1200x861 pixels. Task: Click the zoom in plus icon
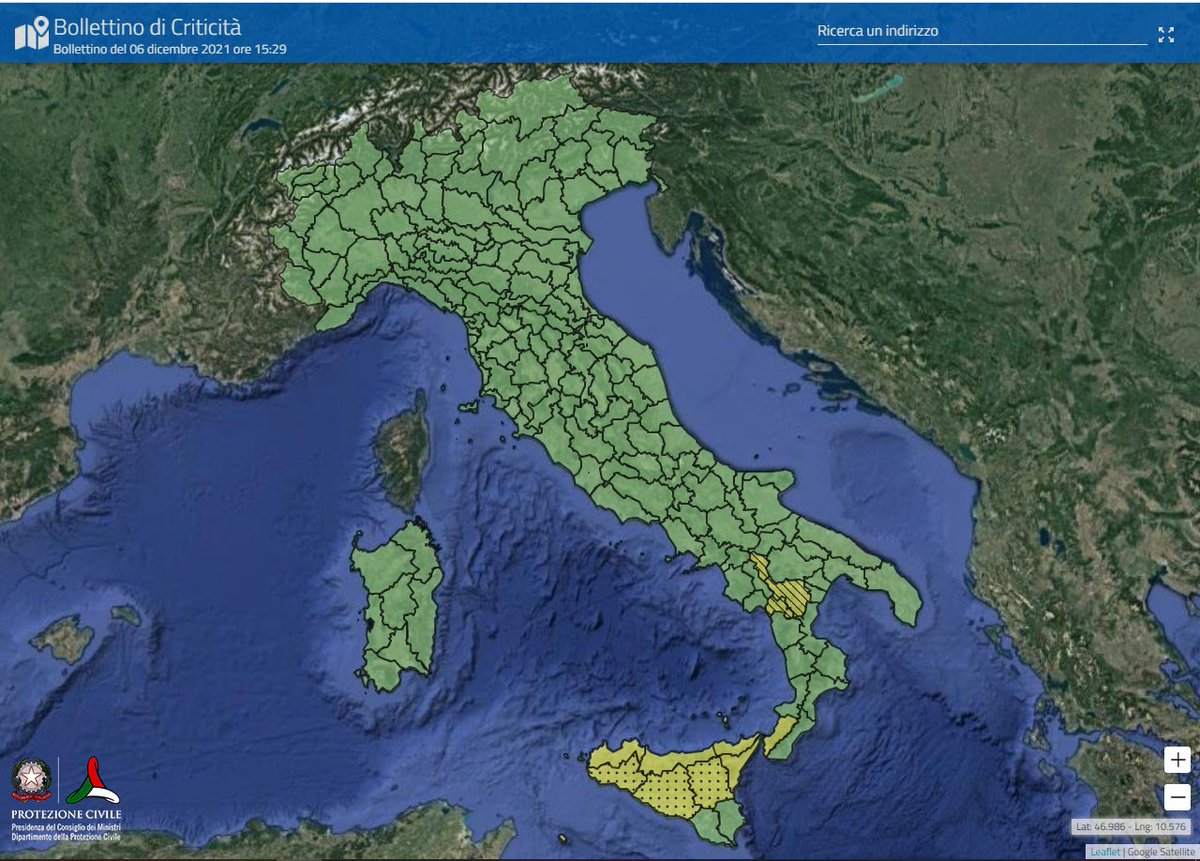1177,760
